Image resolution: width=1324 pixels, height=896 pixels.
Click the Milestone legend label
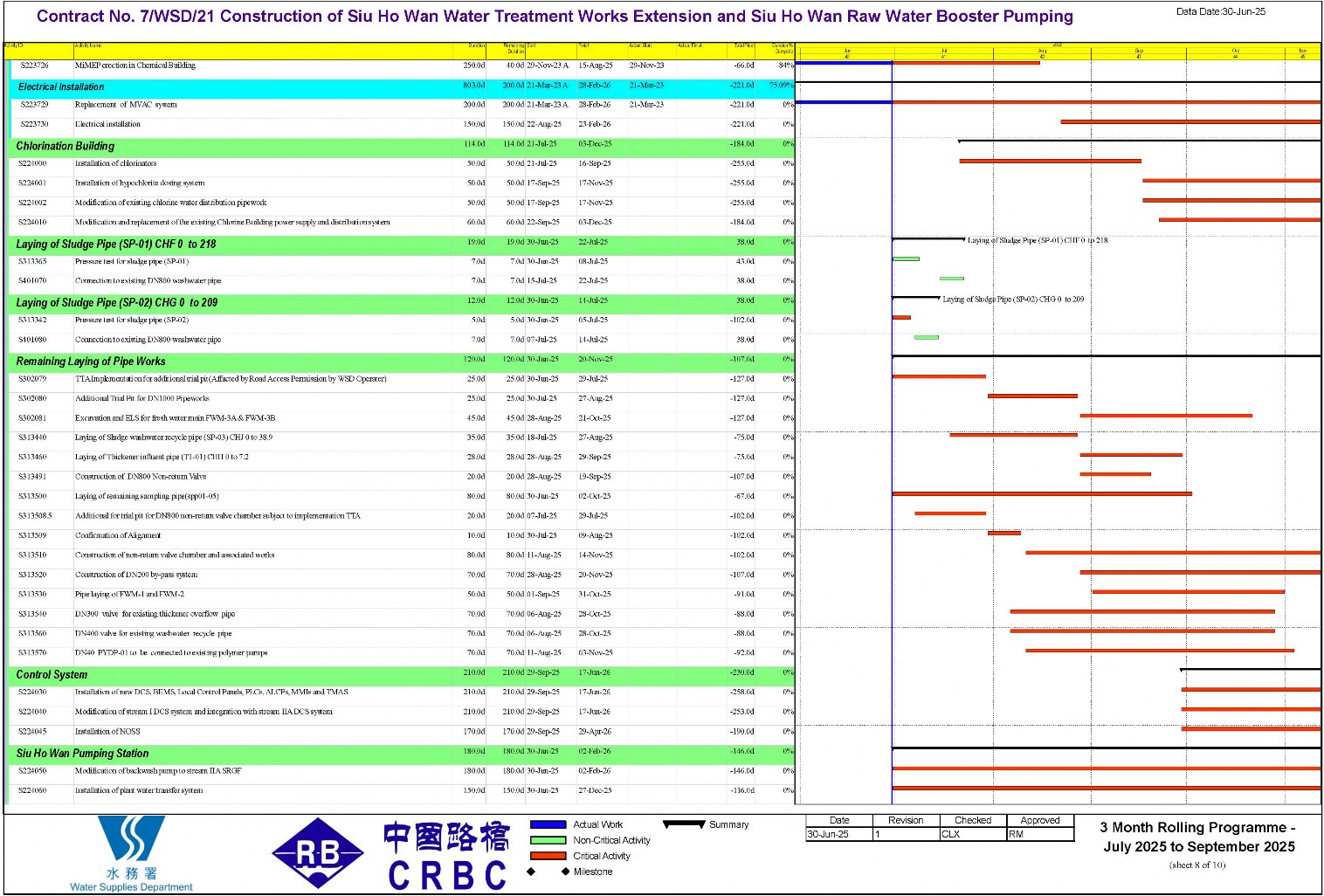tap(593, 872)
